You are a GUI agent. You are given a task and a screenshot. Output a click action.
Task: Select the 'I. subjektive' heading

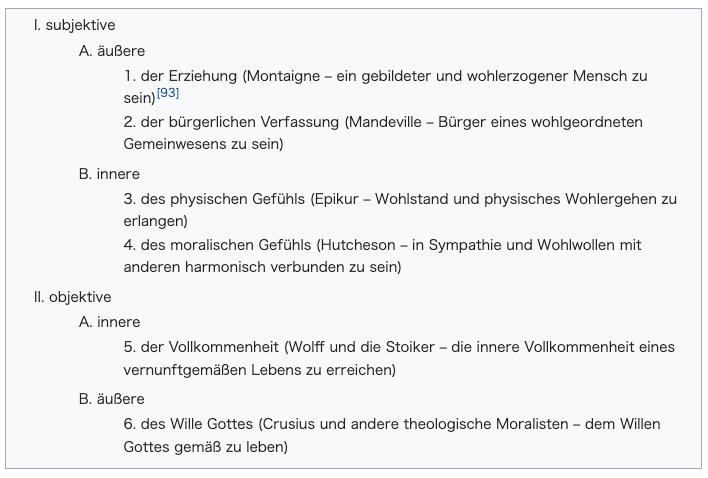75,25
